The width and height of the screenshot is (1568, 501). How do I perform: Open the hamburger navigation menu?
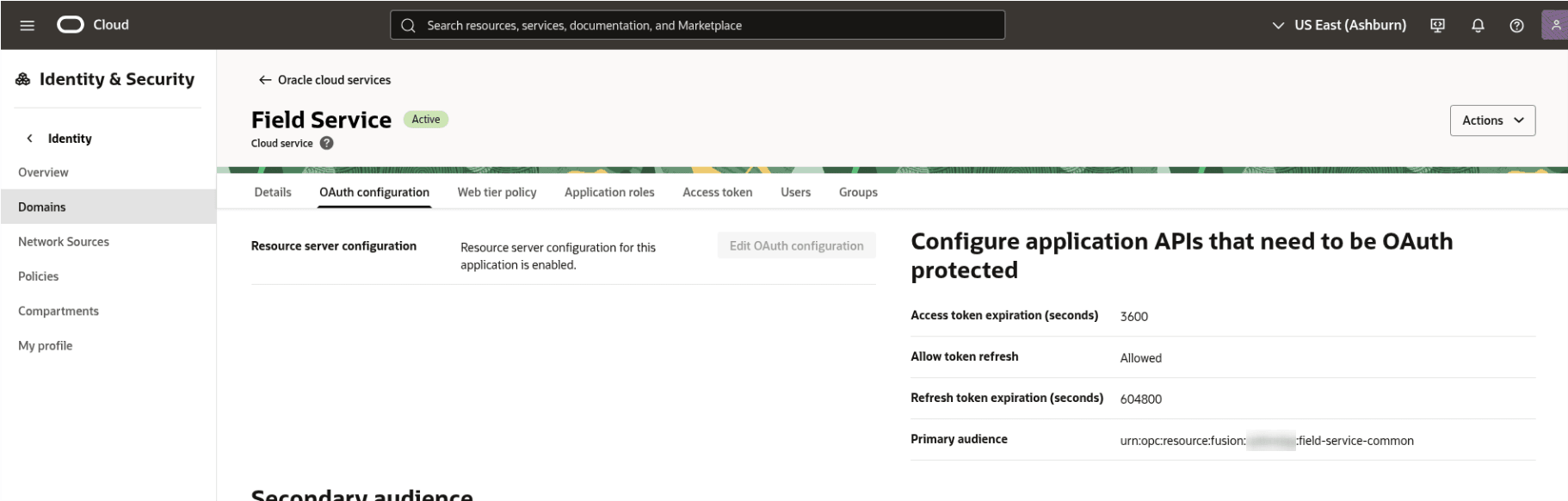[x=27, y=25]
